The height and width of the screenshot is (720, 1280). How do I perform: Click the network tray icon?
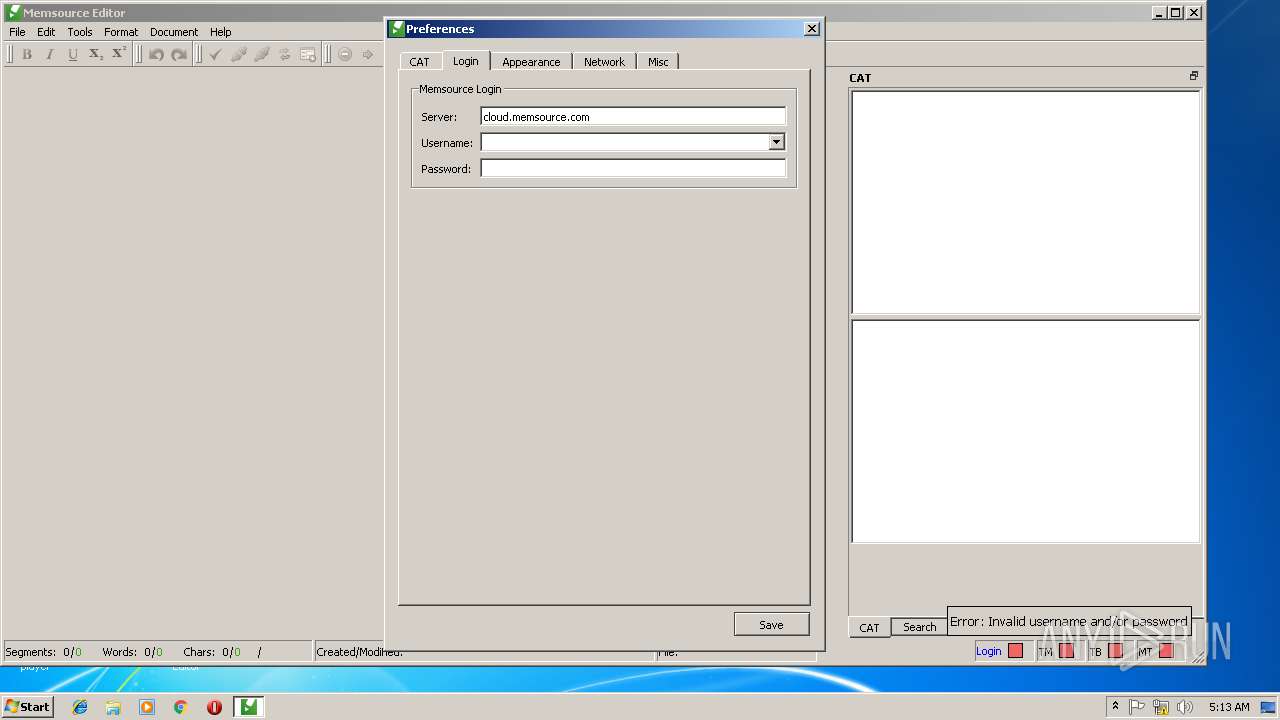pyautogui.click(x=1161, y=707)
